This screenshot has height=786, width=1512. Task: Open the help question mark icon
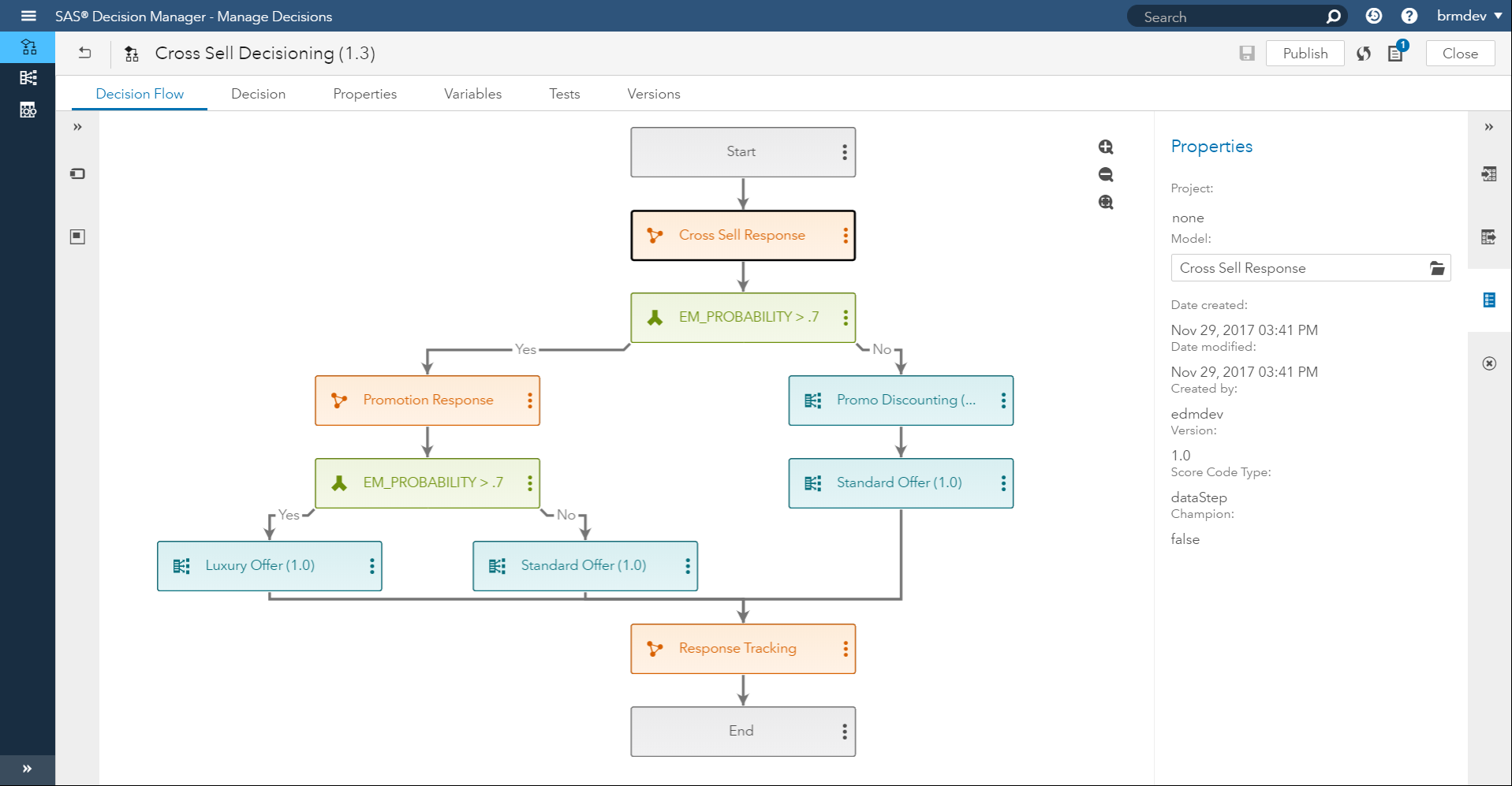[1409, 16]
